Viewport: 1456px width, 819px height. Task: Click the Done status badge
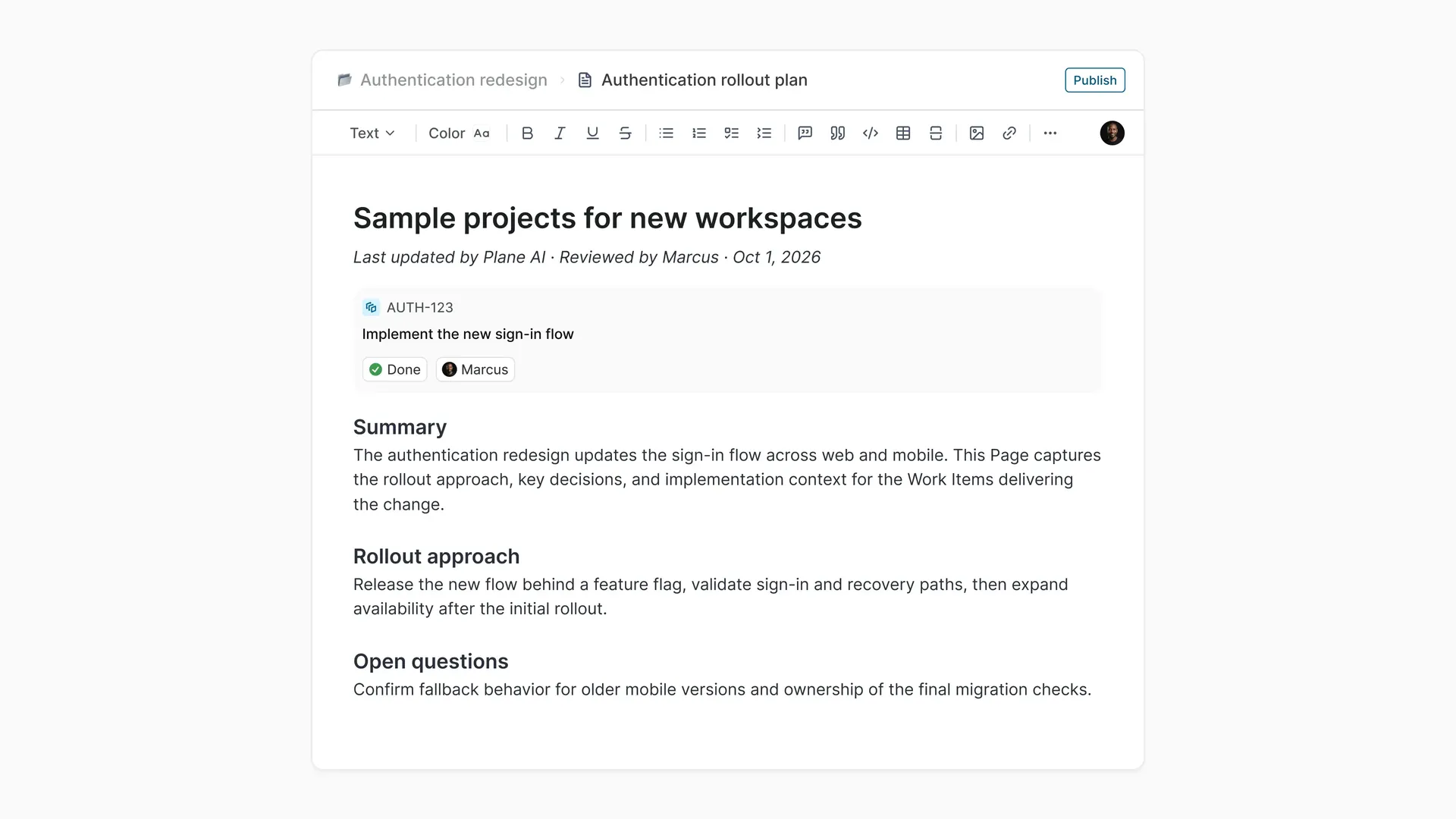coord(394,369)
